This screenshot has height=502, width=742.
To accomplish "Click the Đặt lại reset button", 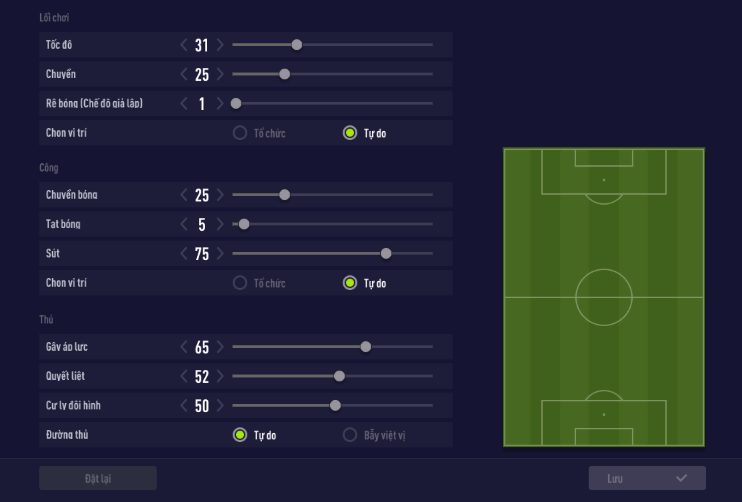I will coord(98,478).
